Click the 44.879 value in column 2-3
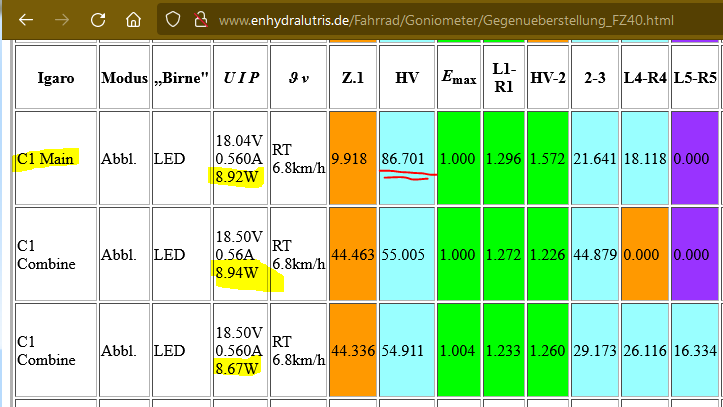The image size is (723, 407). tap(595, 254)
